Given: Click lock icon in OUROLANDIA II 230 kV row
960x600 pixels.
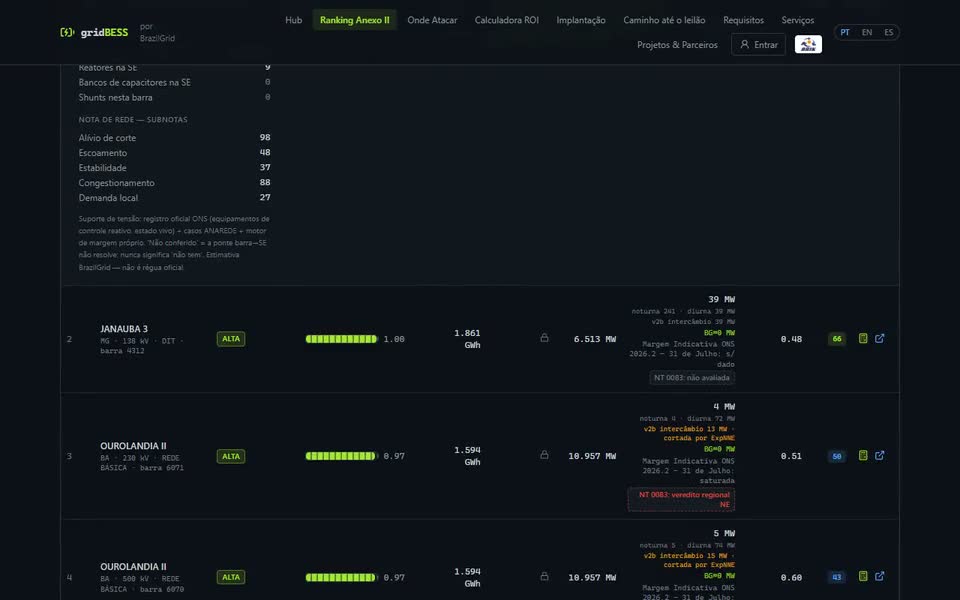Looking at the screenshot, I should coord(544,455).
